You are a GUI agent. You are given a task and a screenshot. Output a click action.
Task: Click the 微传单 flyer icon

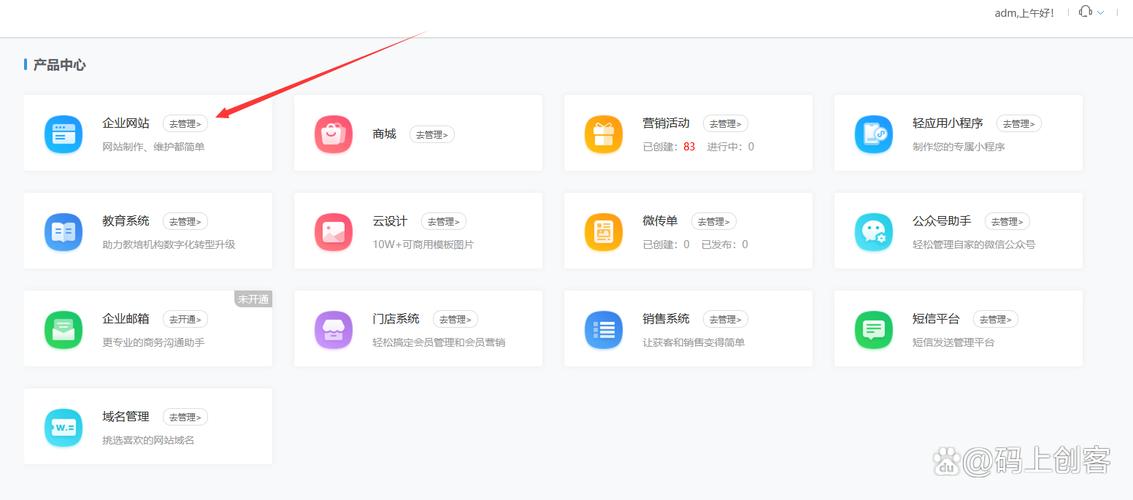pos(603,232)
